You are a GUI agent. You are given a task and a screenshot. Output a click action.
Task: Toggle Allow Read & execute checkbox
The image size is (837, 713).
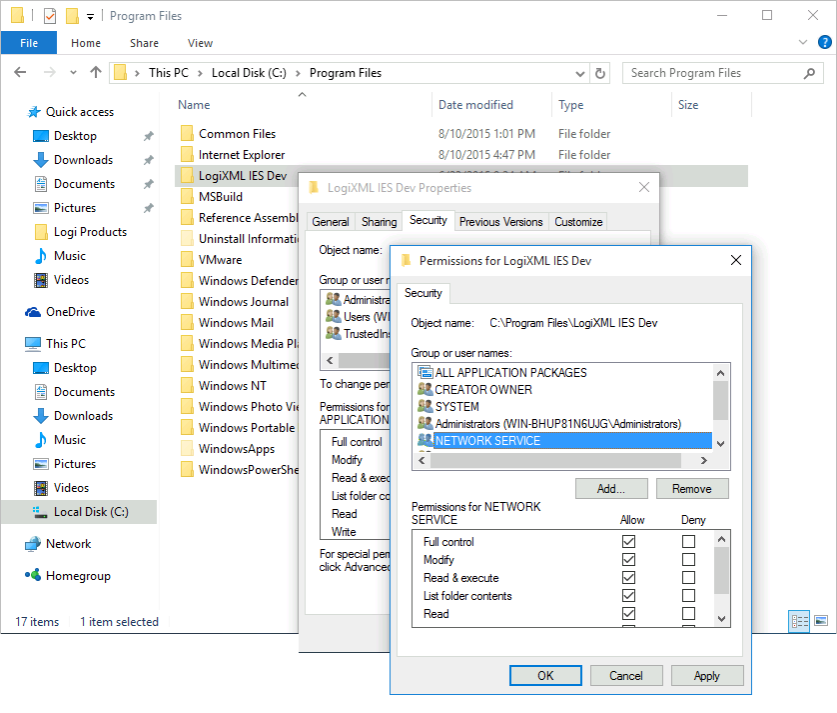pos(628,577)
